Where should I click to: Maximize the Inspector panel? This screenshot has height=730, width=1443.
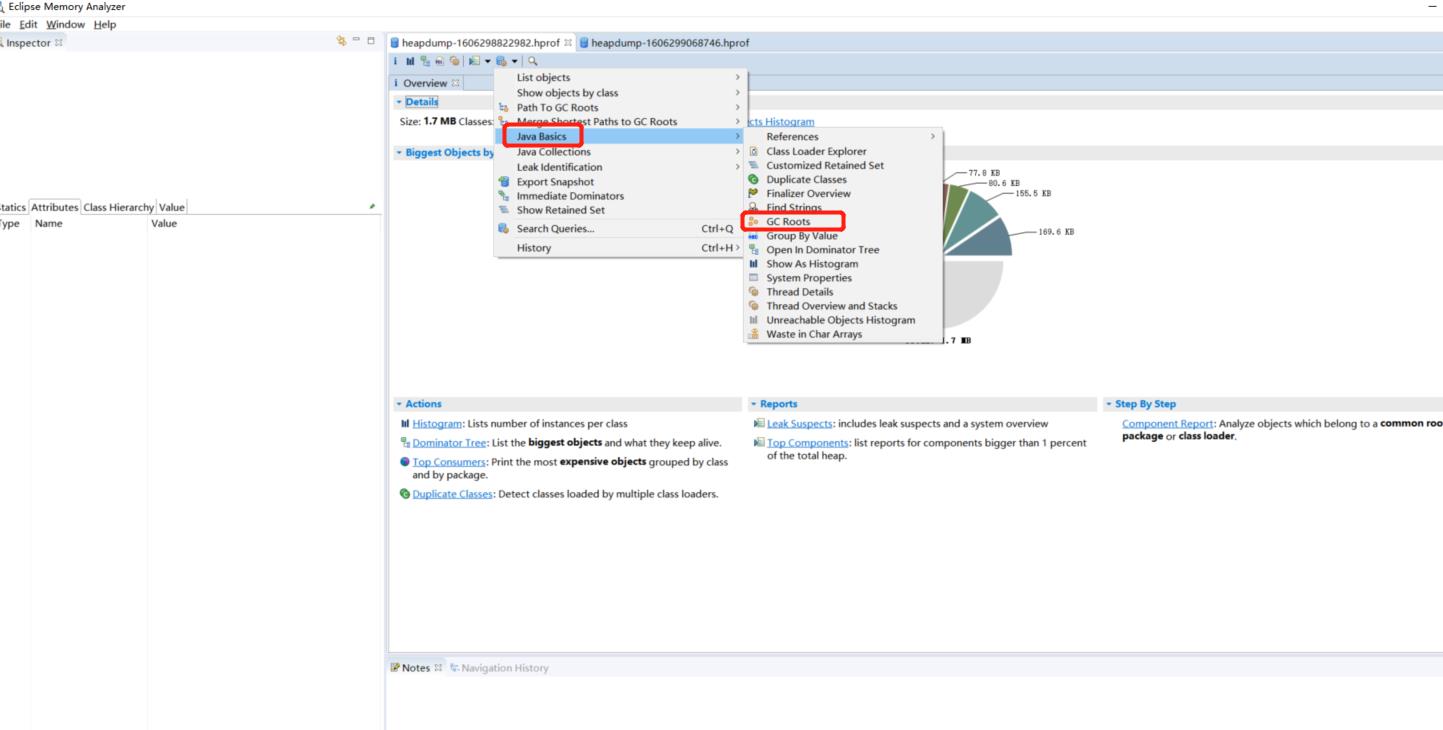pos(371,43)
